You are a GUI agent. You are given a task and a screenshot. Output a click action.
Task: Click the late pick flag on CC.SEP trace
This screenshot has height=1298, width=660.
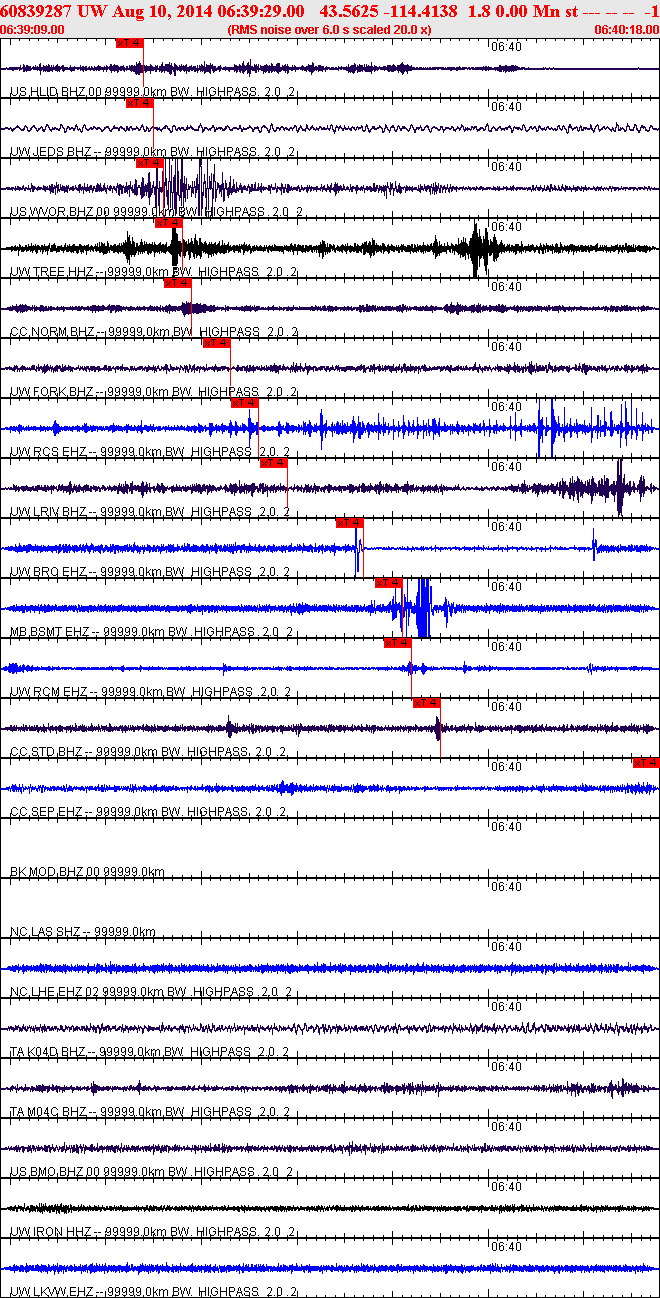click(x=646, y=763)
